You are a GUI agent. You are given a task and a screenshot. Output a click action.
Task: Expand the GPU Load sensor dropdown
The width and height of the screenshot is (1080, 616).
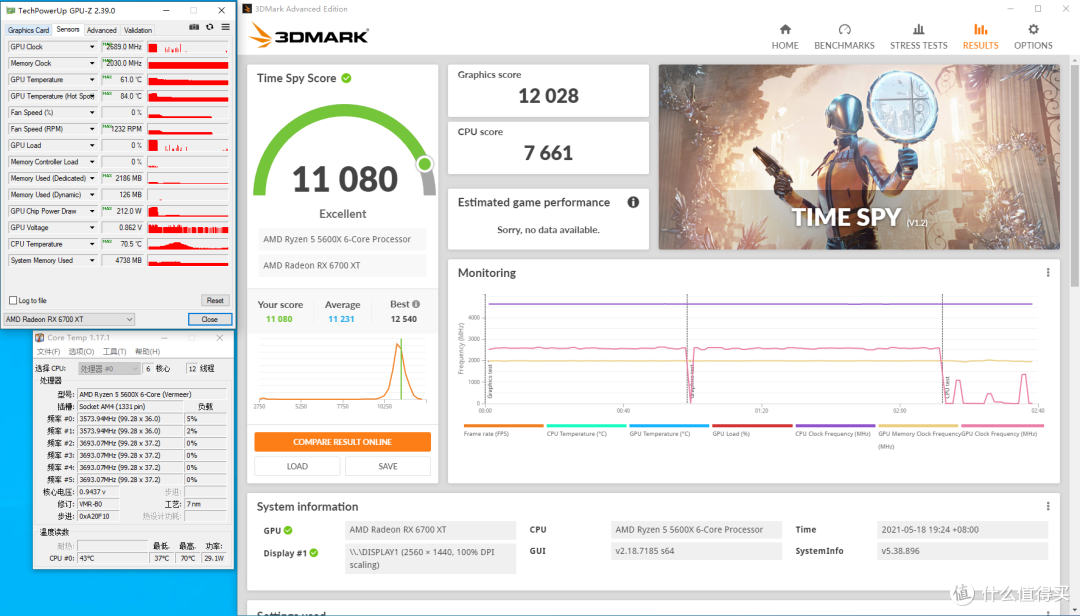pos(92,145)
